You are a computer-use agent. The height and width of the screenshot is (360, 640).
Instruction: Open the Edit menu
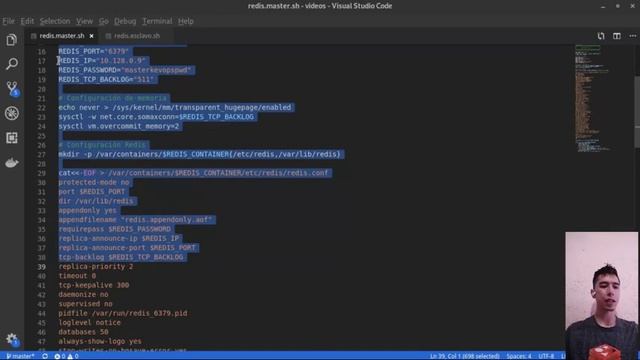pyautogui.click(x=27, y=21)
